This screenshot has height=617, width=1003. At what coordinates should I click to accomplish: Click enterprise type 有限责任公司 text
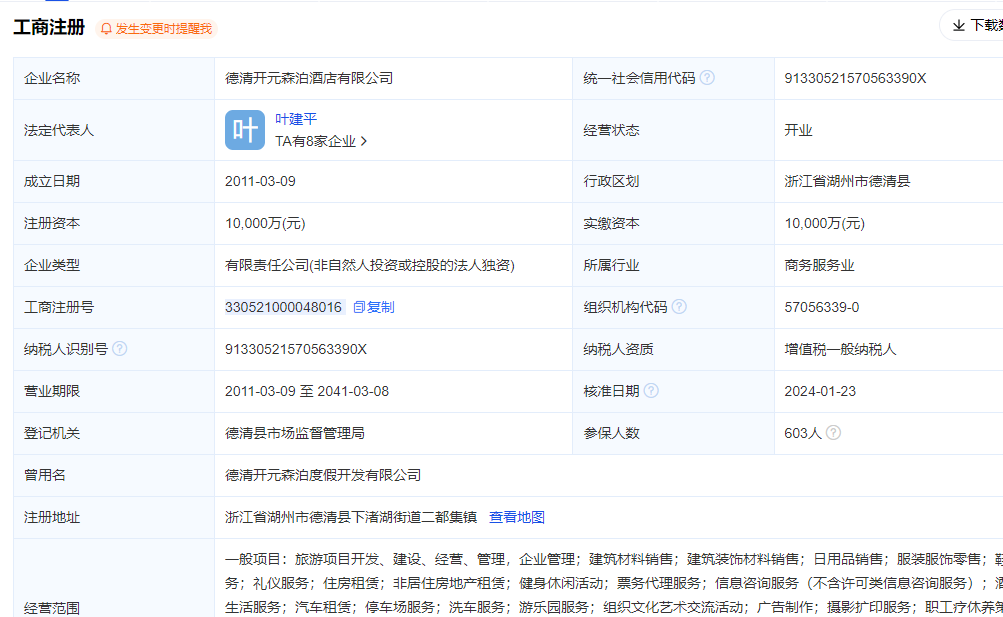point(370,265)
